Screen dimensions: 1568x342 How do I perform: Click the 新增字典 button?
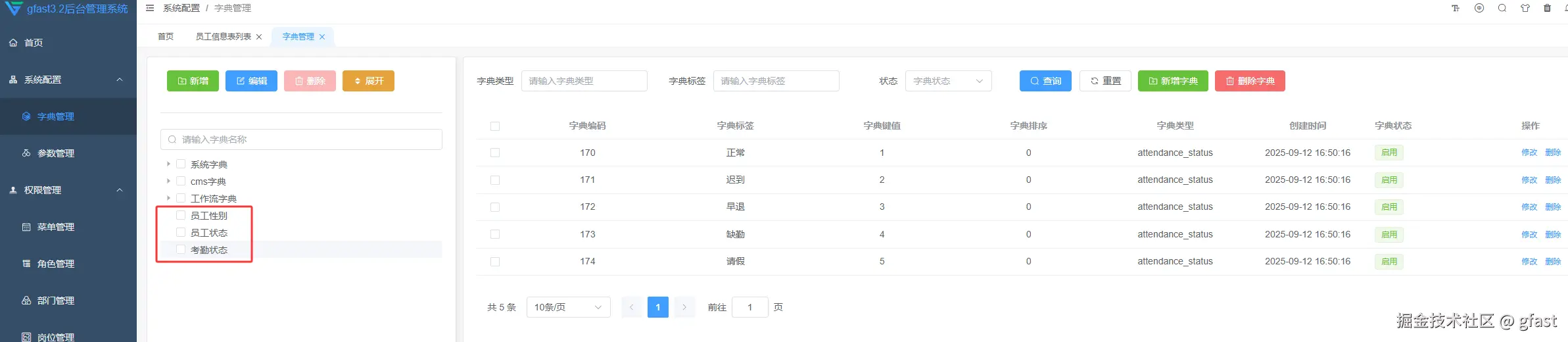click(x=1173, y=81)
